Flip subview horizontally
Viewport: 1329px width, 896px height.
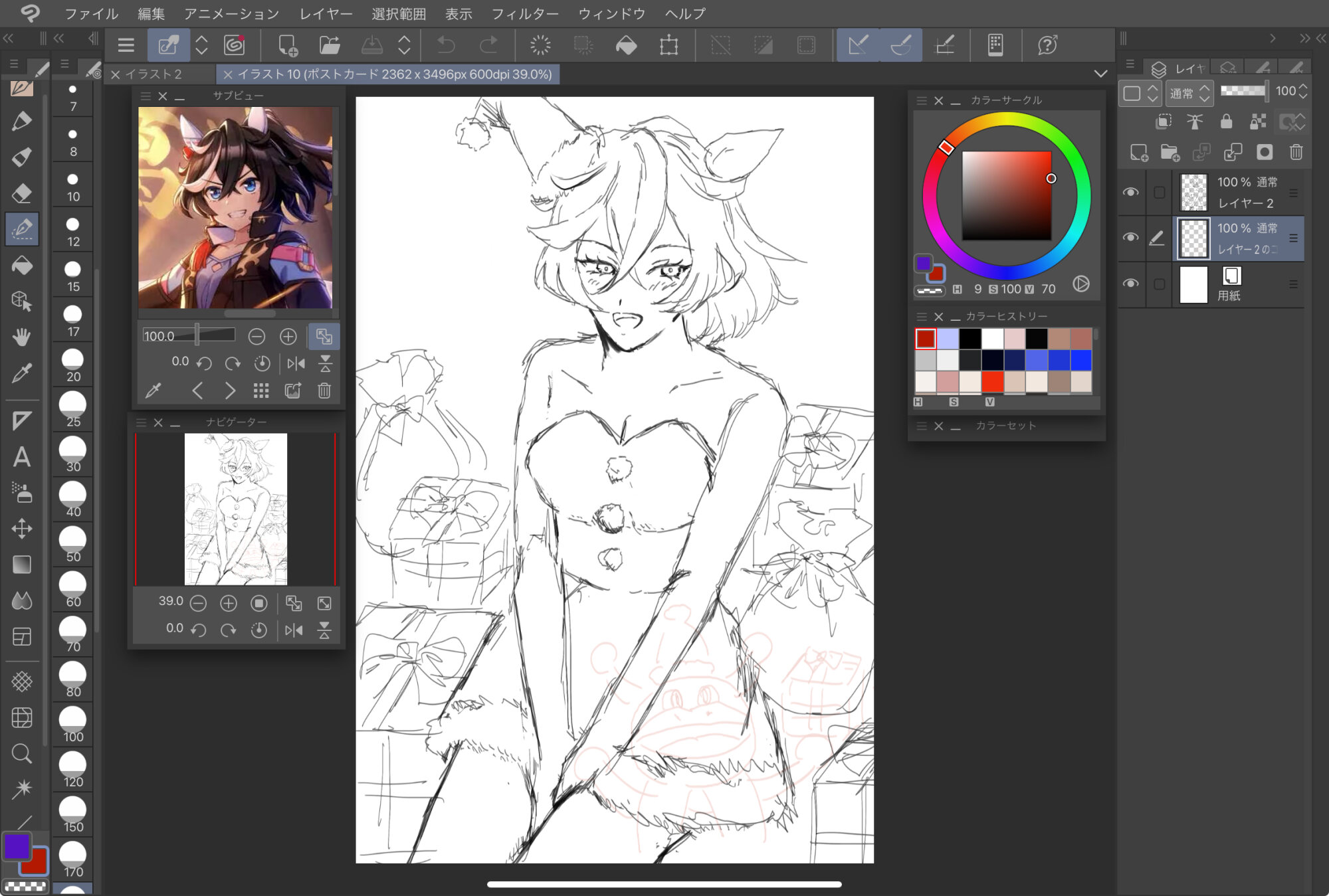(296, 363)
